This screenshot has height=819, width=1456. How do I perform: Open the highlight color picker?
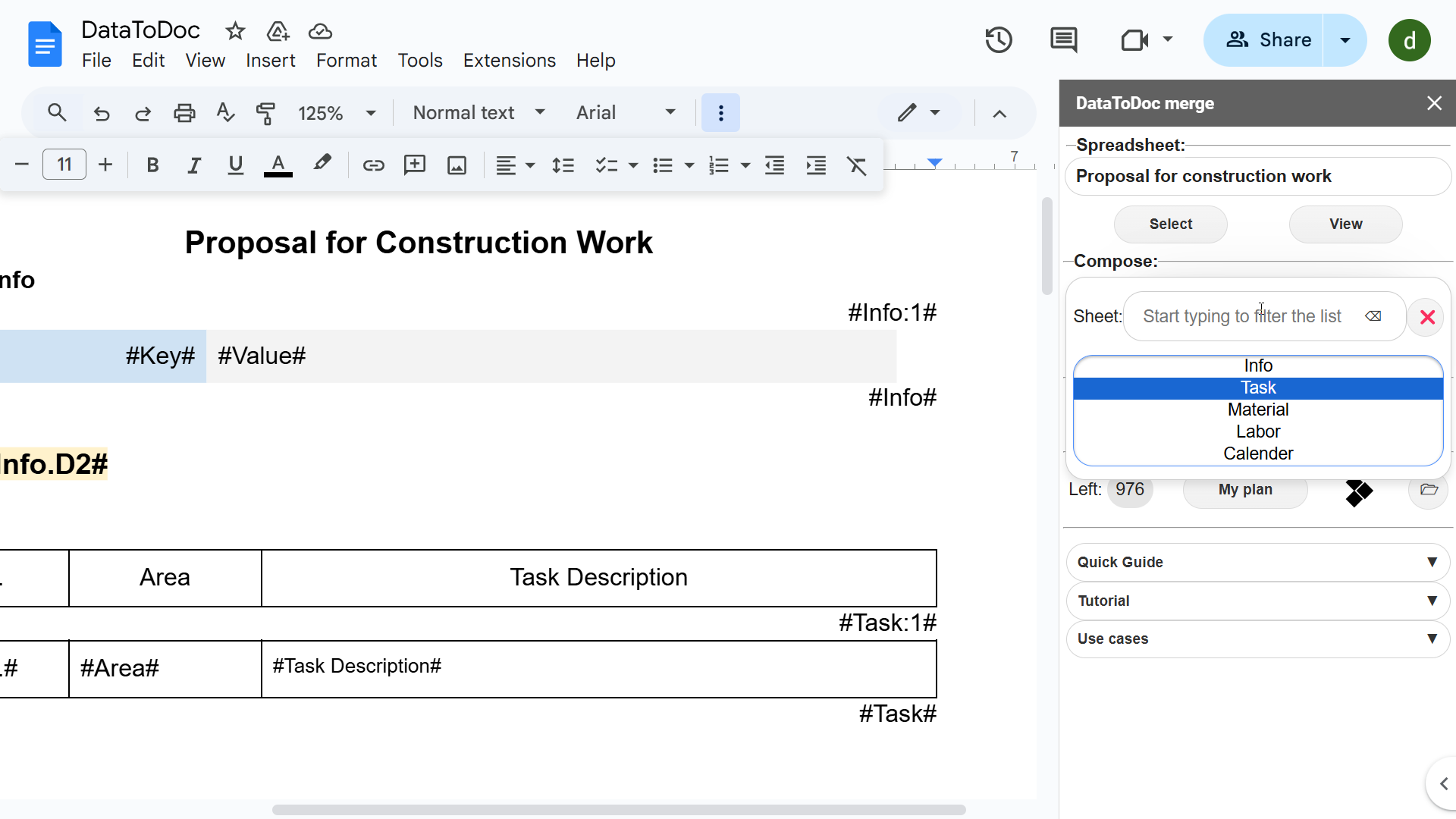tap(322, 164)
